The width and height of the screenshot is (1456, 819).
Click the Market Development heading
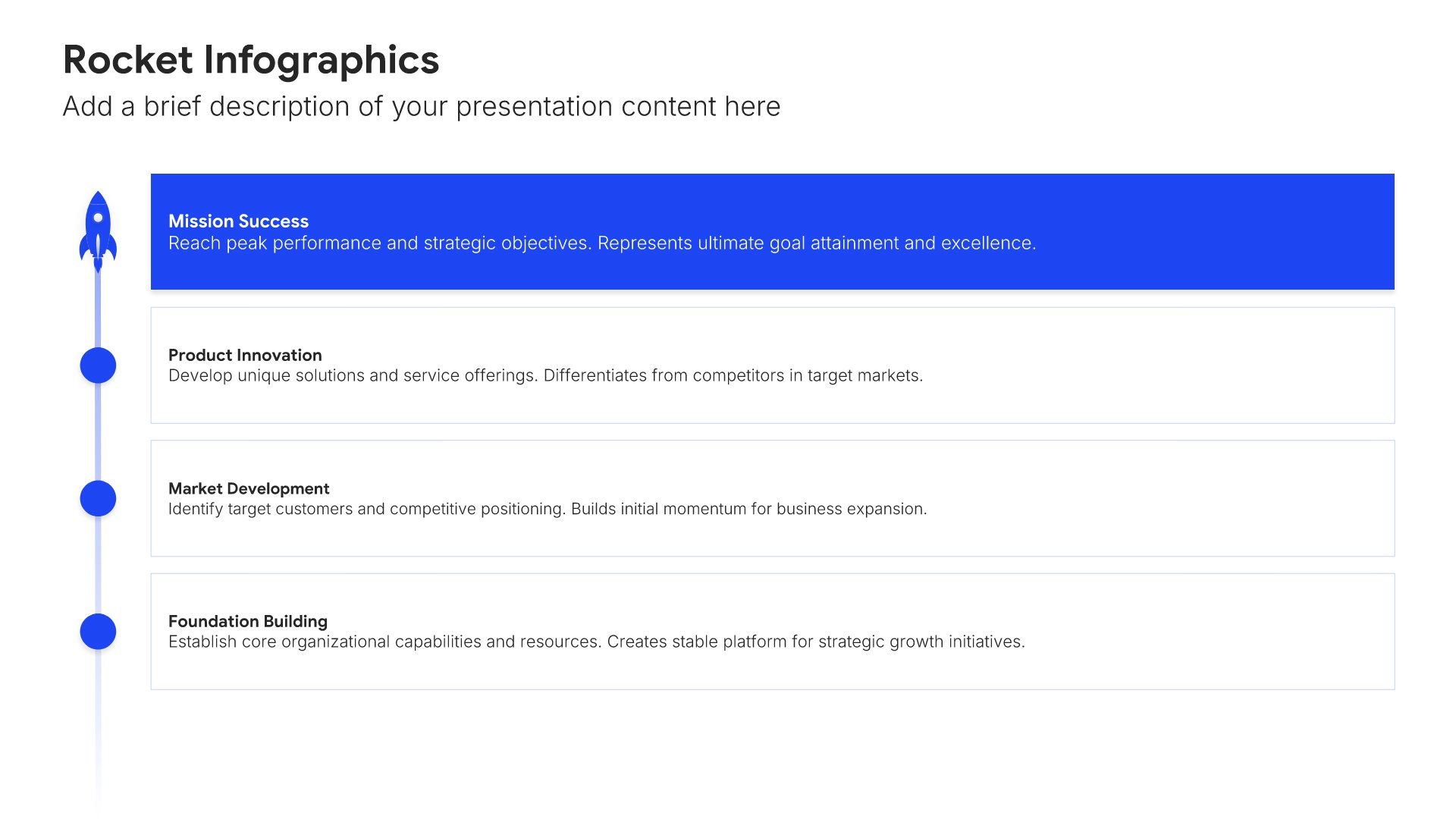(x=249, y=488)
